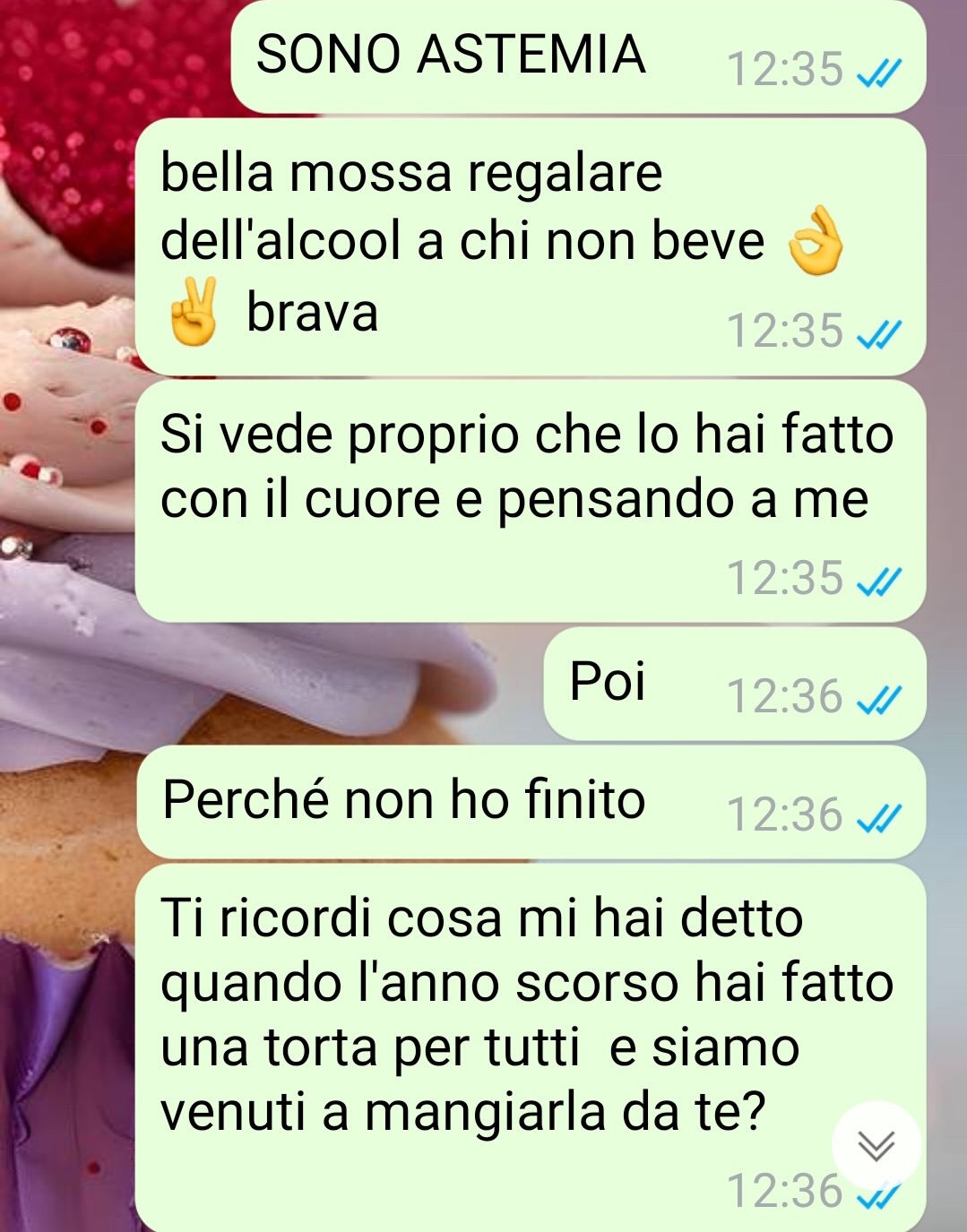Tap read ticks on 'Si vede proprio' message
This screenshot has height=1232, width=967.
878,582
